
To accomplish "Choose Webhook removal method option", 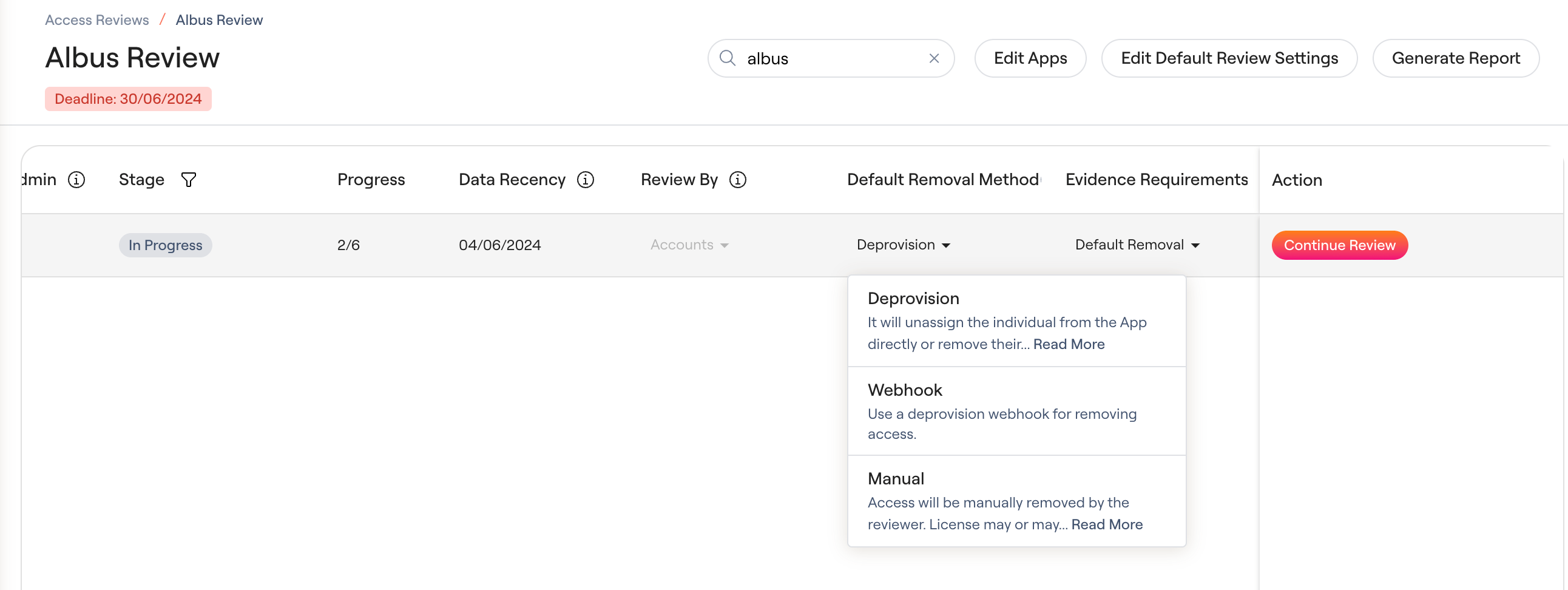I will pos(1016,411).
